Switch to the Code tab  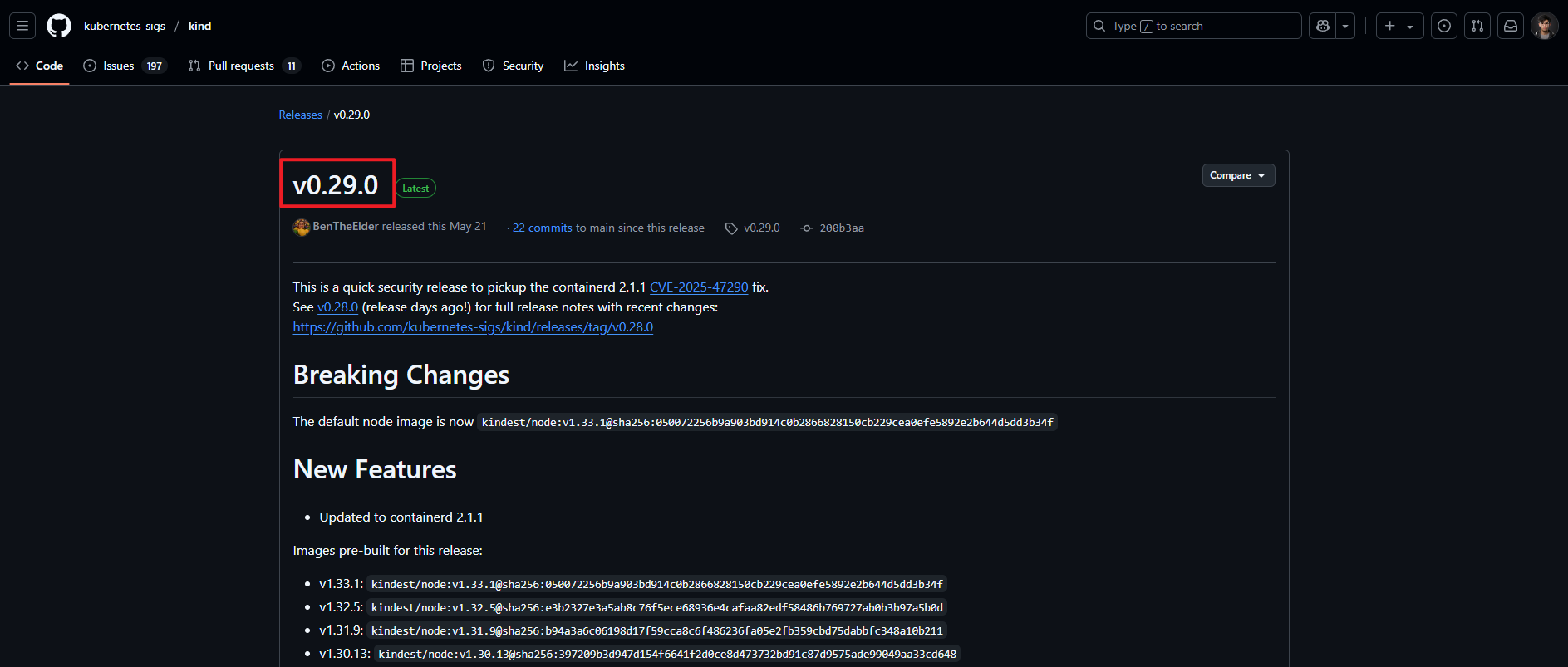point(40,66)
